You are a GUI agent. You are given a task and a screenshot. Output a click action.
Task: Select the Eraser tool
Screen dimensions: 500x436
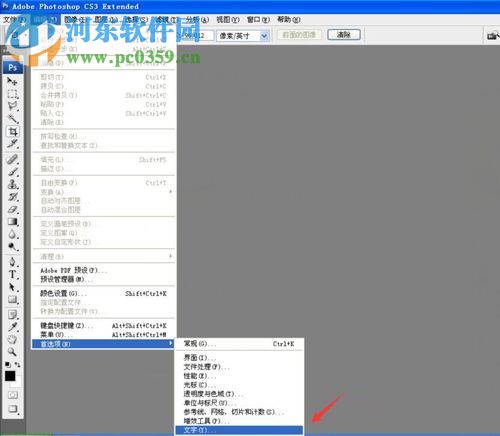click(12, 209)
